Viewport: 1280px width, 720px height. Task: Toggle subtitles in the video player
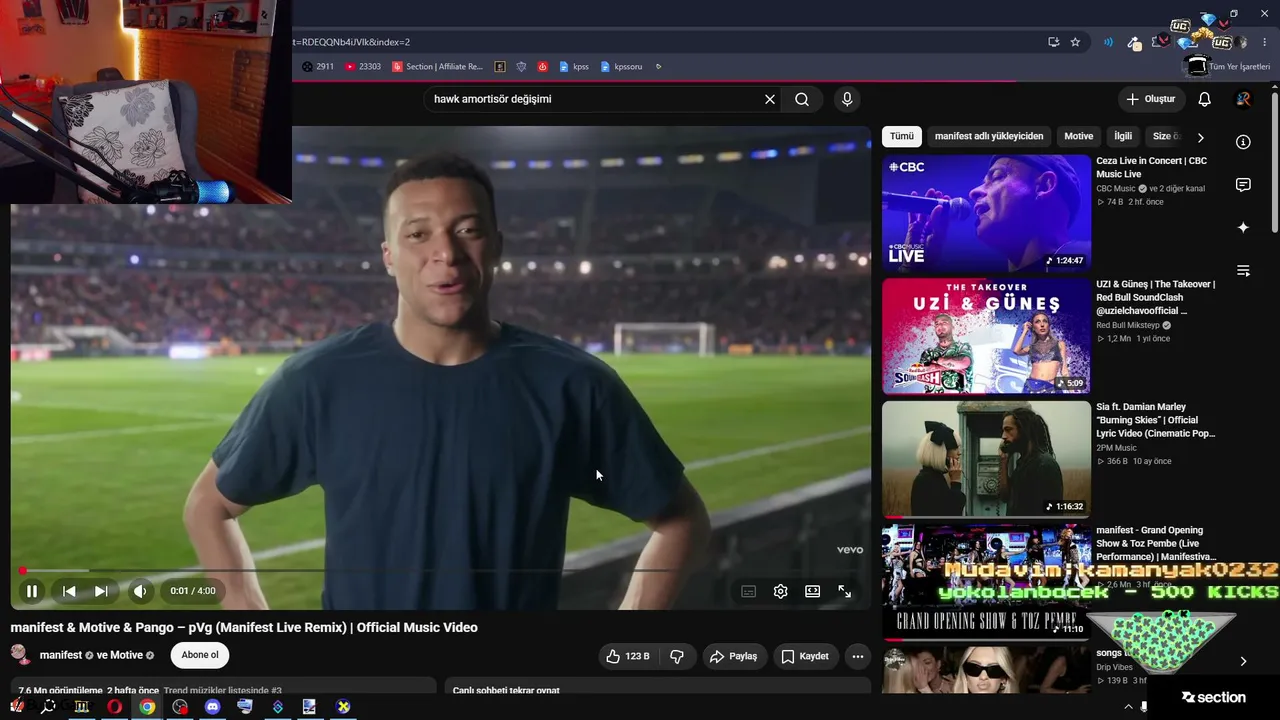[748, 591]
